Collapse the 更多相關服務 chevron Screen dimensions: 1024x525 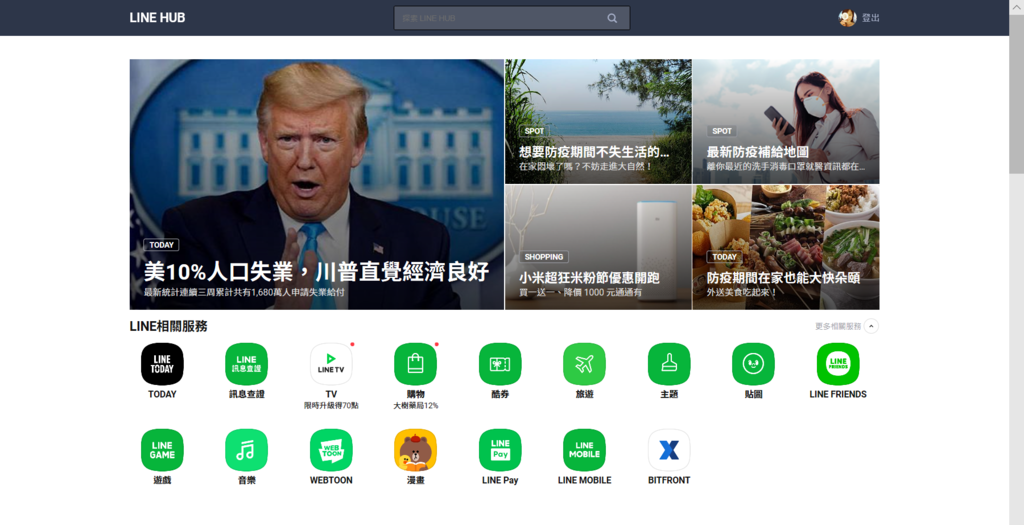click(871, 326)
